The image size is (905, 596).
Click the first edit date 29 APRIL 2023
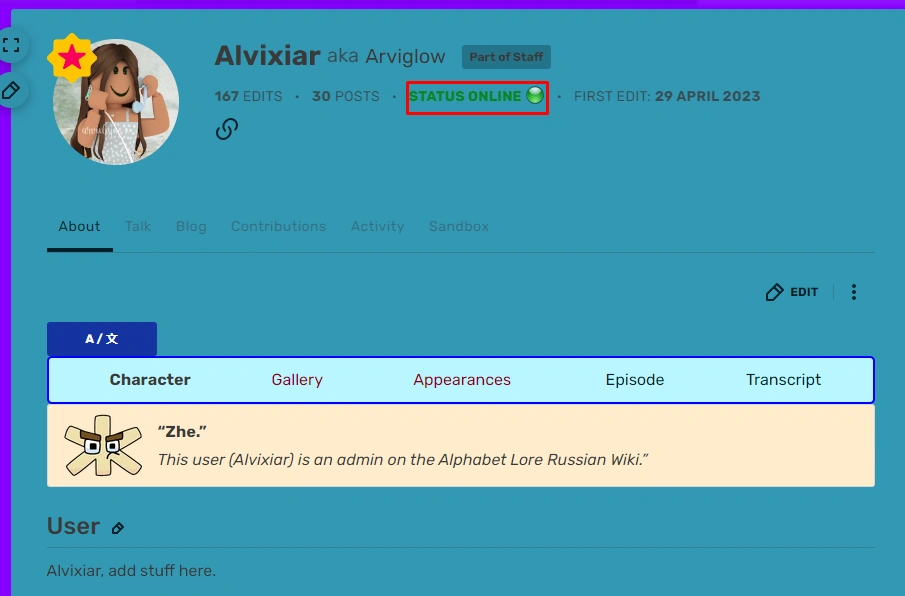tap(707, 96)
